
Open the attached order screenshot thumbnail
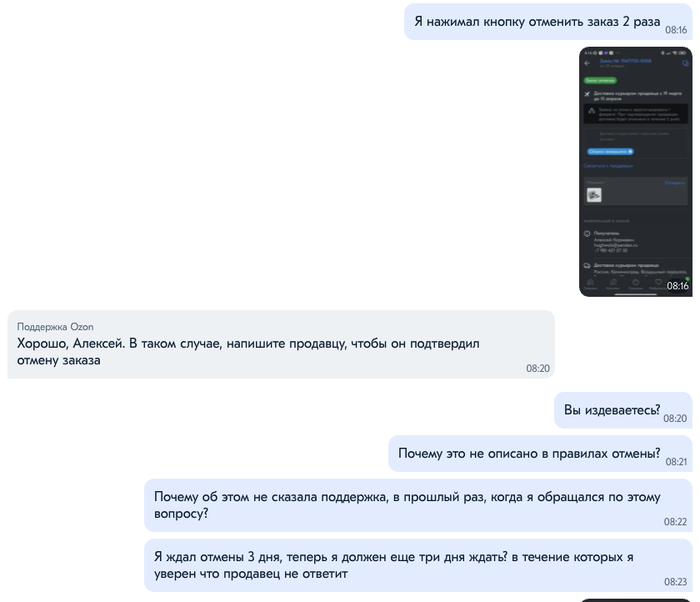point(635,171)
